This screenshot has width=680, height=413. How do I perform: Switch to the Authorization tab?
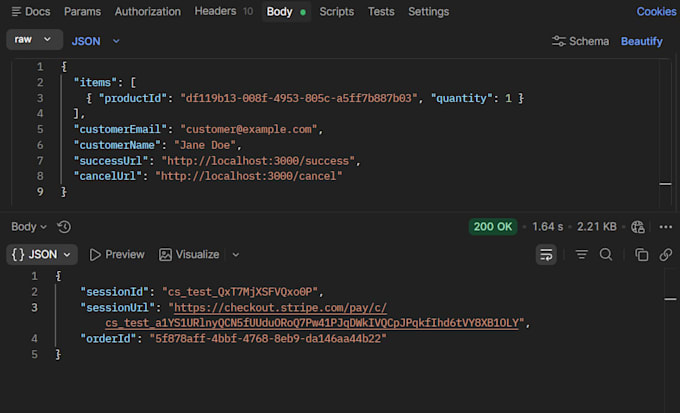(147, 12)
